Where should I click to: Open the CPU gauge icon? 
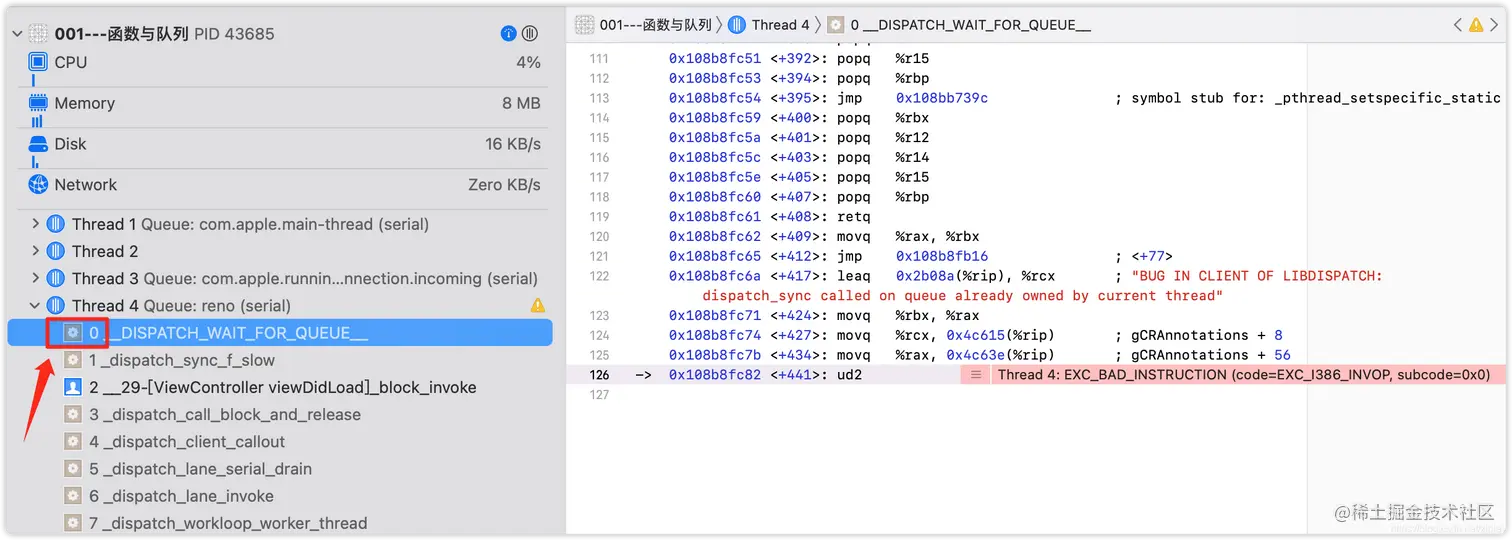pyautogui.click(x=38, y=62)
